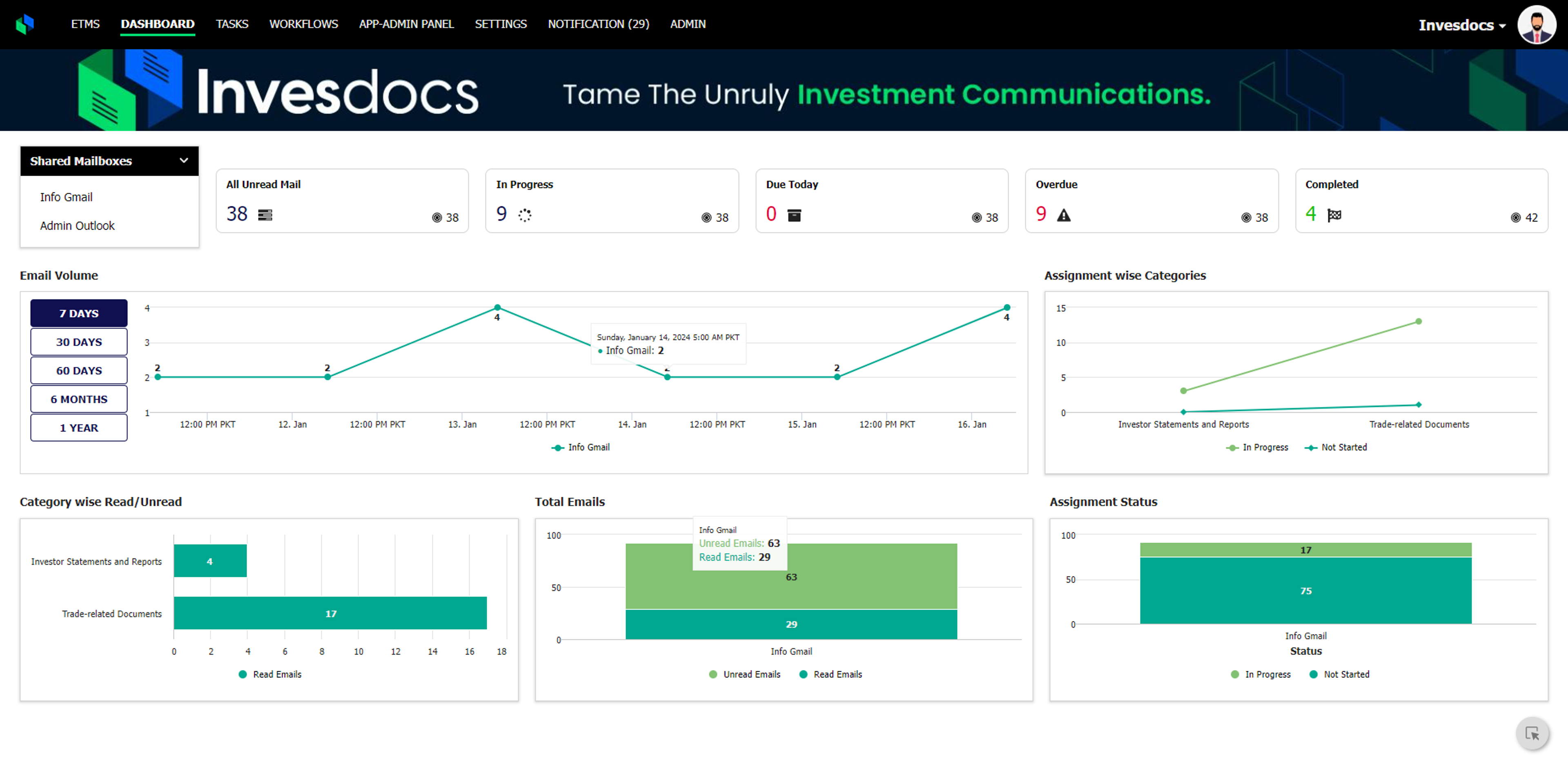Click target icon in All Unread Mail card
Screen dimensions: 1568x764
(437, 218)
